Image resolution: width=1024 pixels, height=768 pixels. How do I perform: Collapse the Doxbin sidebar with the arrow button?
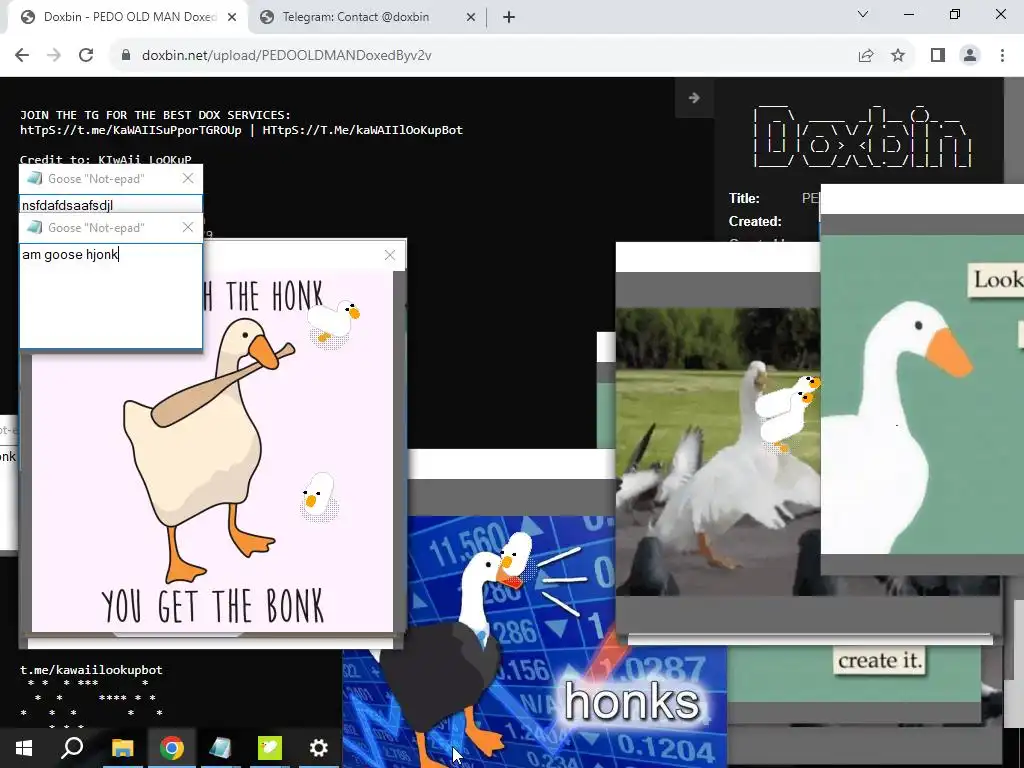coord(694,98)
